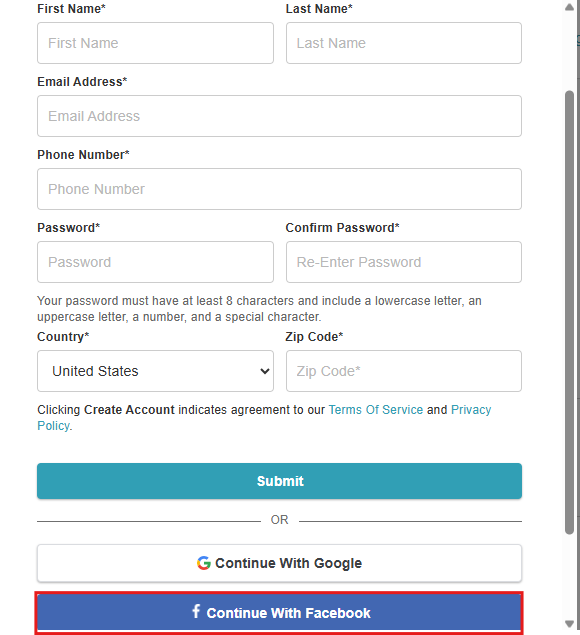The height and width of the screenshot is (635, 580).
Task: Continue With Facebook sign-up
Action: click(x=279, y=613)
